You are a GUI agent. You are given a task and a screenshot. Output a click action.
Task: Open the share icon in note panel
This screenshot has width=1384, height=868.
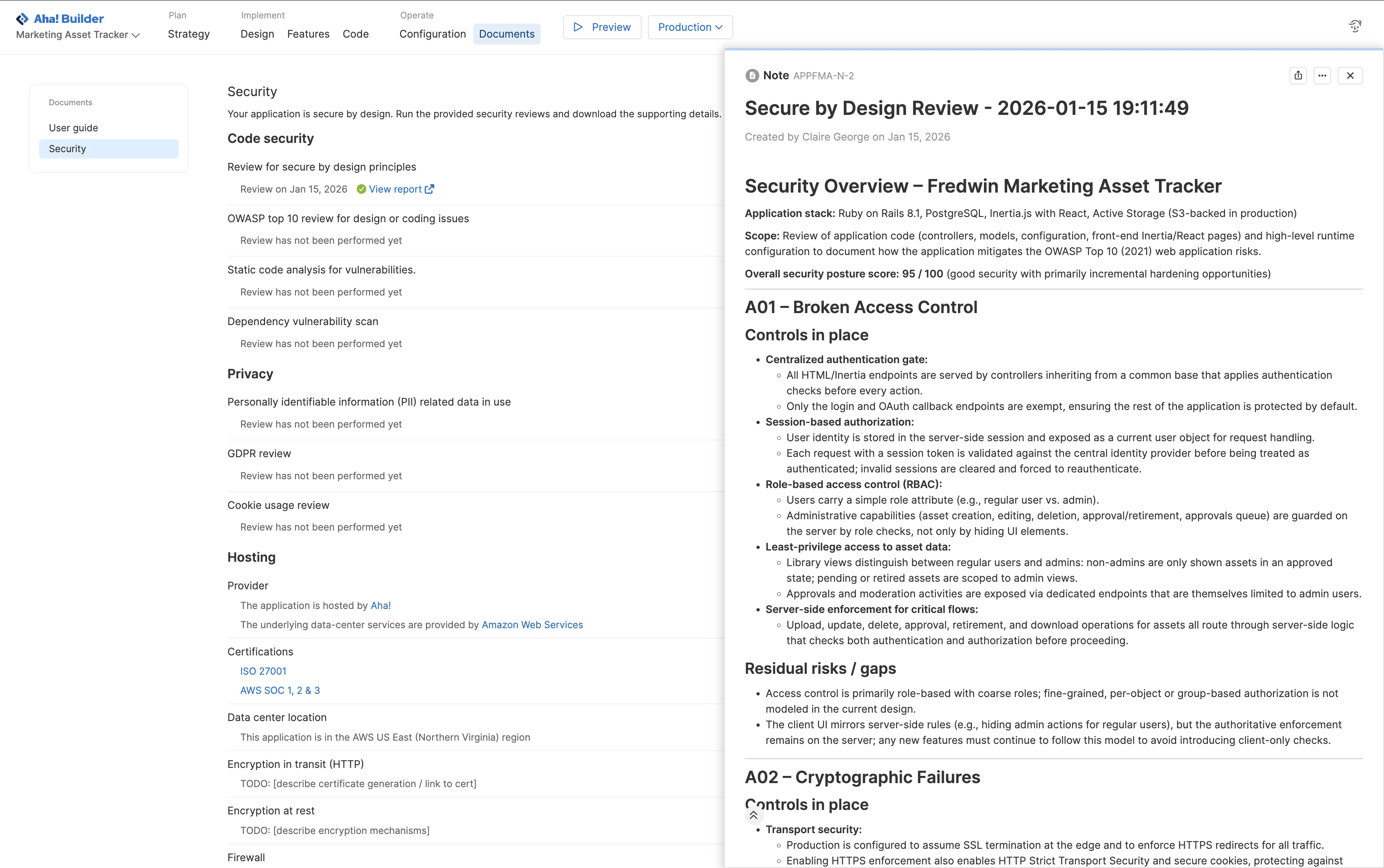click(1298, 75)
